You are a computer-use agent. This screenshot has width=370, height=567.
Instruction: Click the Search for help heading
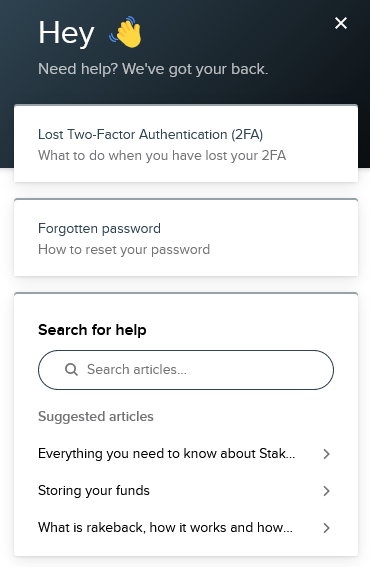(x=92, y=330)
